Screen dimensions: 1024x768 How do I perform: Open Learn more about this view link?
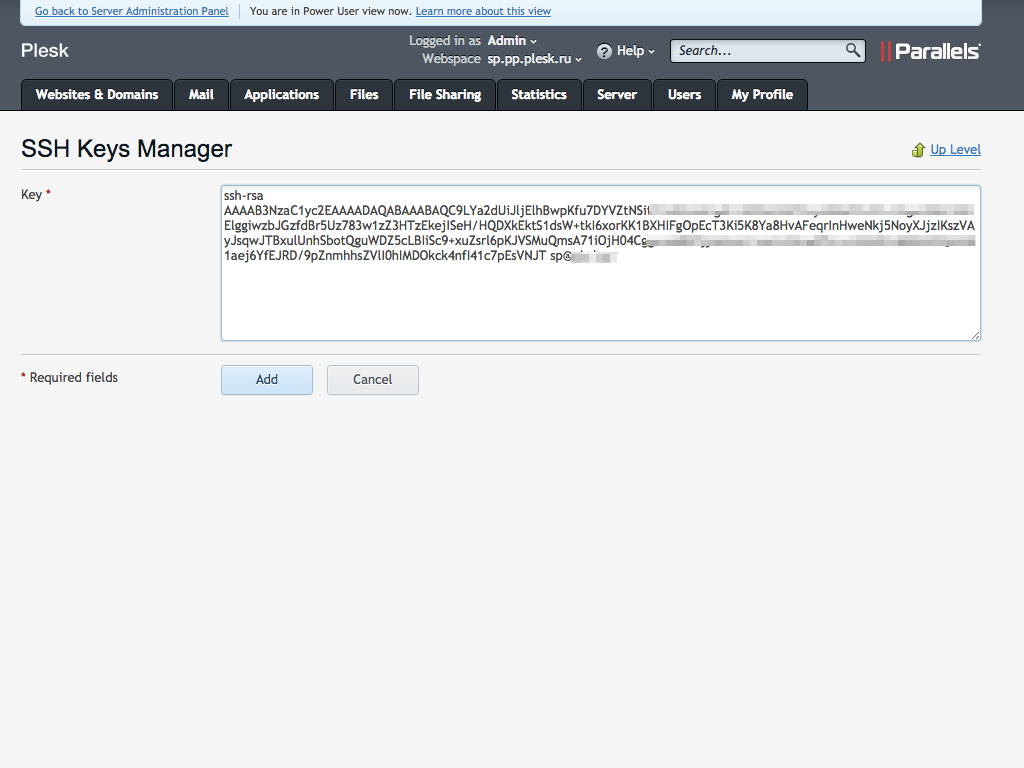483,11
